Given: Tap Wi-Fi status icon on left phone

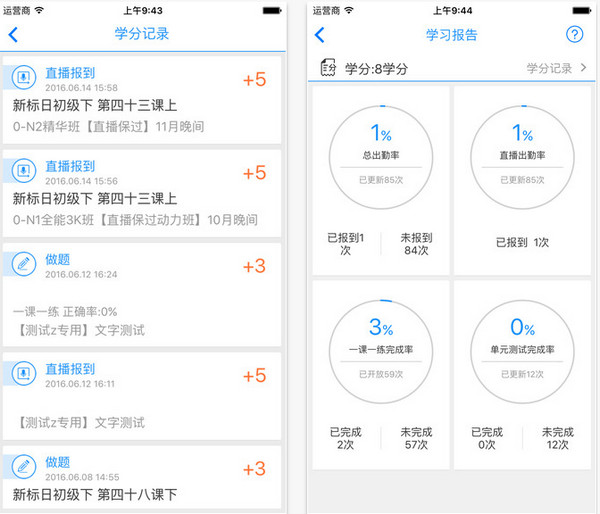Looking at the screenshot, I should pyautogui.click(x=39, y=10).
